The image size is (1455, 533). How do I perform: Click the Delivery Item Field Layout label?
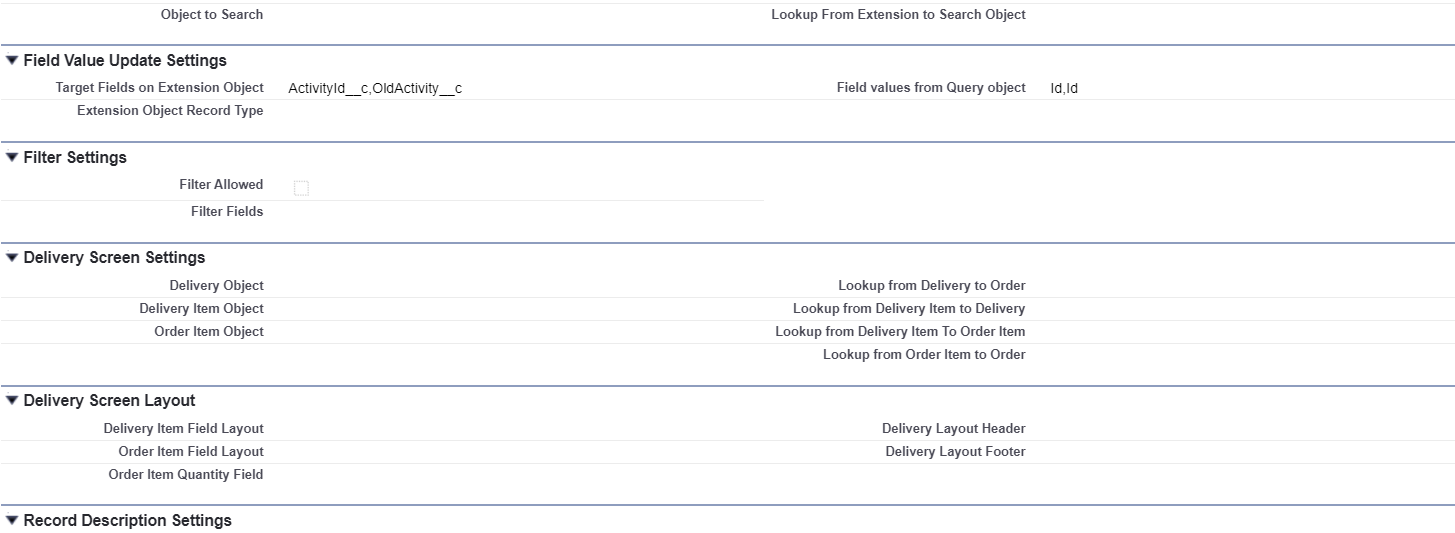(184, 429)
